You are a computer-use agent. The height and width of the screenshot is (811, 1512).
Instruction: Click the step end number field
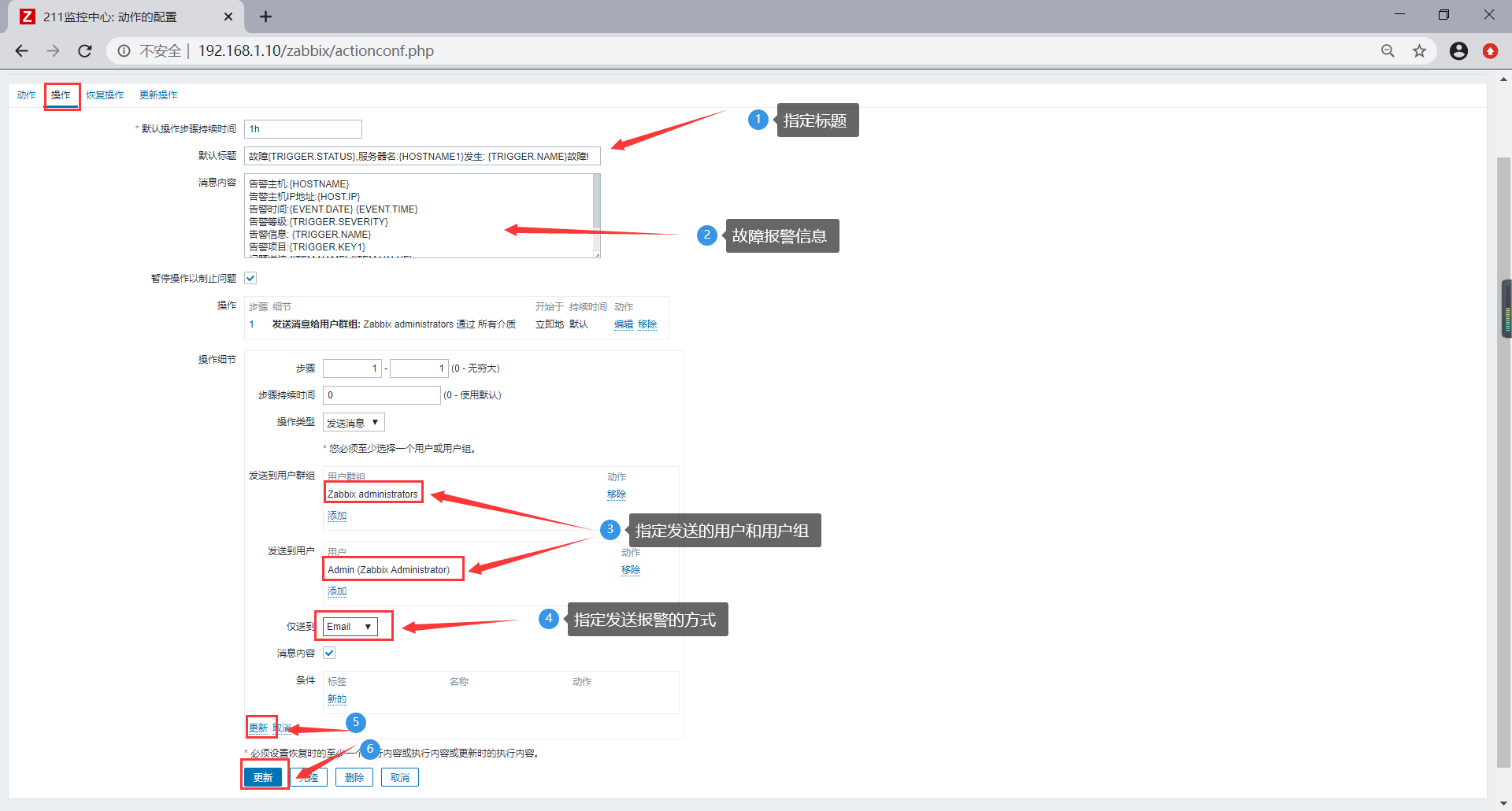click(x=419, y=368)
